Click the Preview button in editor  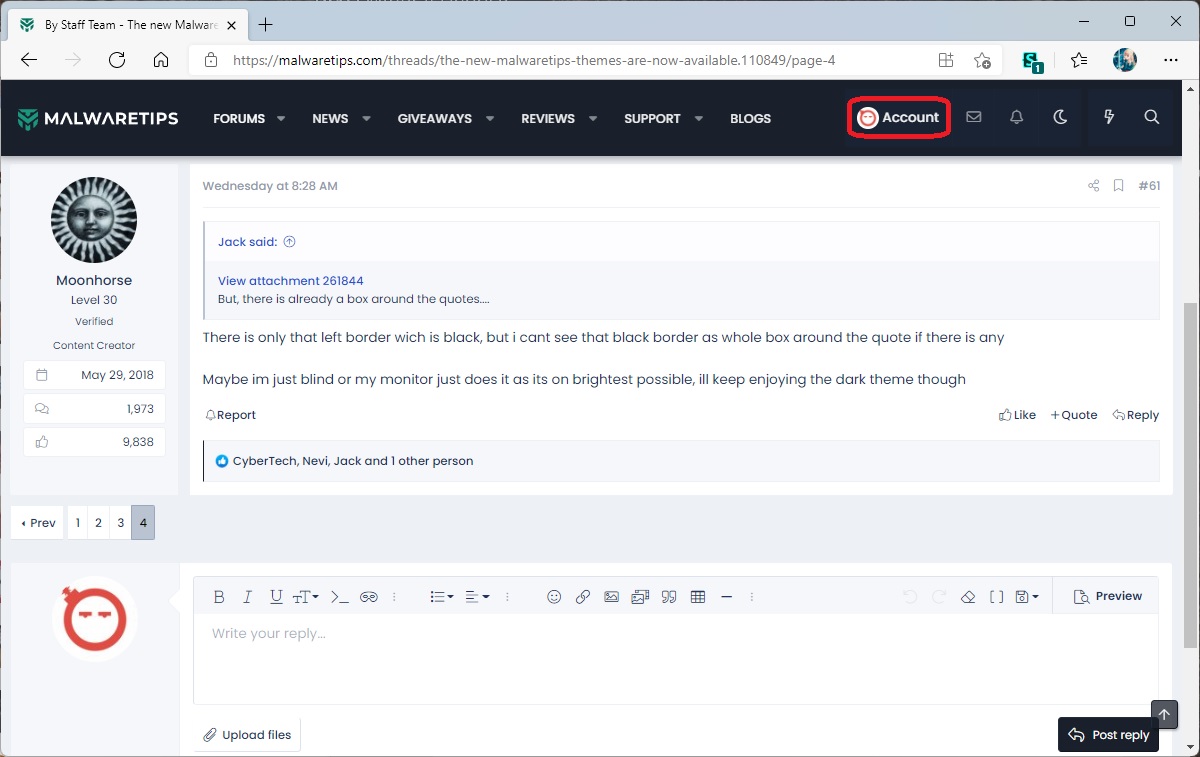[1107, 596]
